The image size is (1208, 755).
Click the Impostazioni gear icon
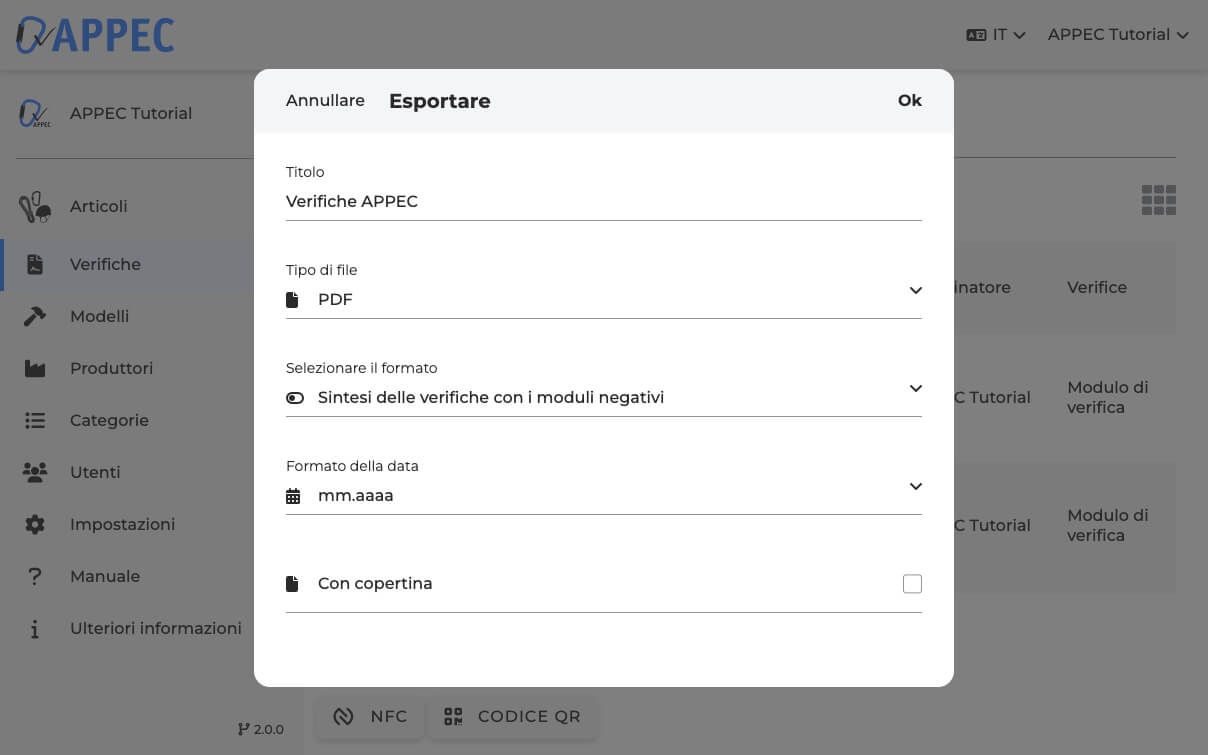tap(35, 525)
